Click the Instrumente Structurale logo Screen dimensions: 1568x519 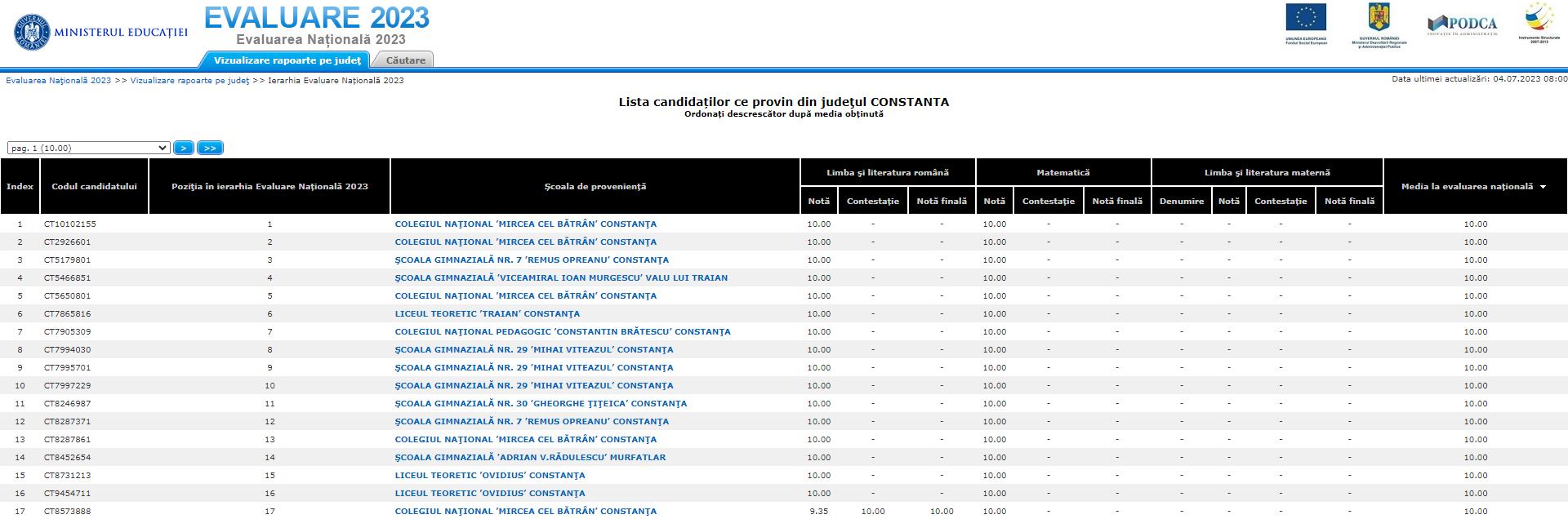[x=1539, y=20]
